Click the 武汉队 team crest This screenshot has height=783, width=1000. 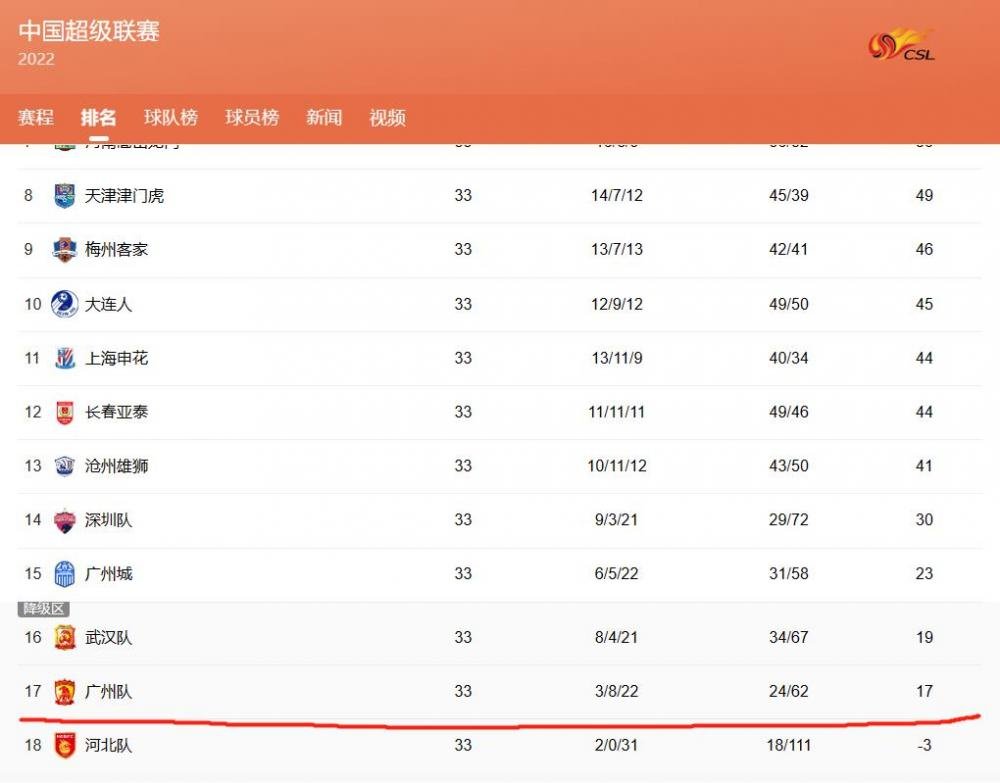pyautogui.click(x=64, y=637)
